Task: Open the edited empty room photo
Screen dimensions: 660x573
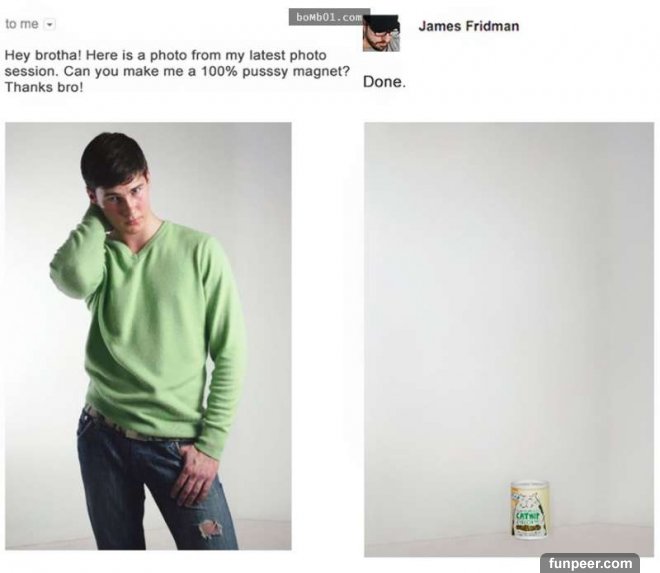Action: tap(509, 339)
